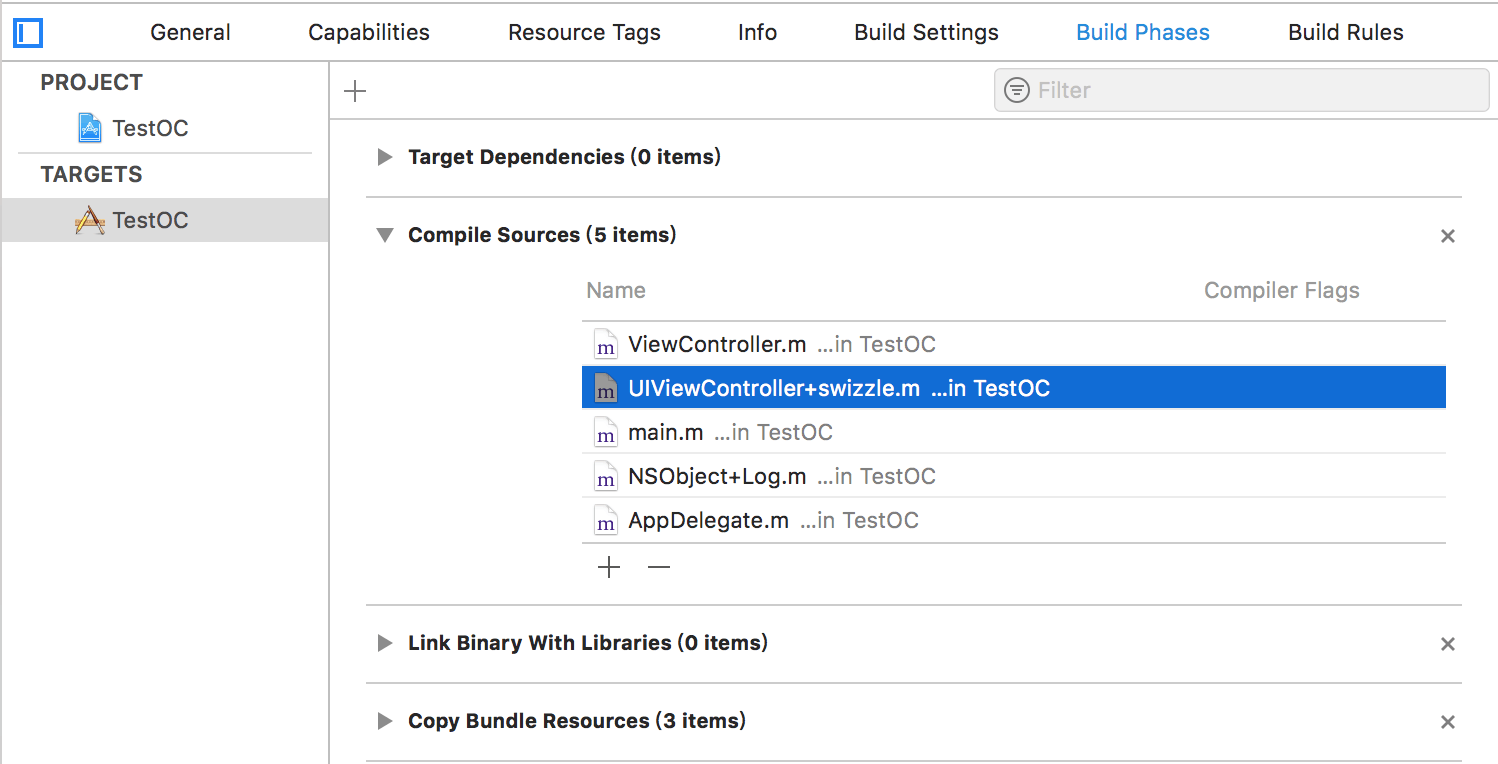Click Compile Sources (5 items) title
This screenshot has height=764, width=1498.
(542, 235)
